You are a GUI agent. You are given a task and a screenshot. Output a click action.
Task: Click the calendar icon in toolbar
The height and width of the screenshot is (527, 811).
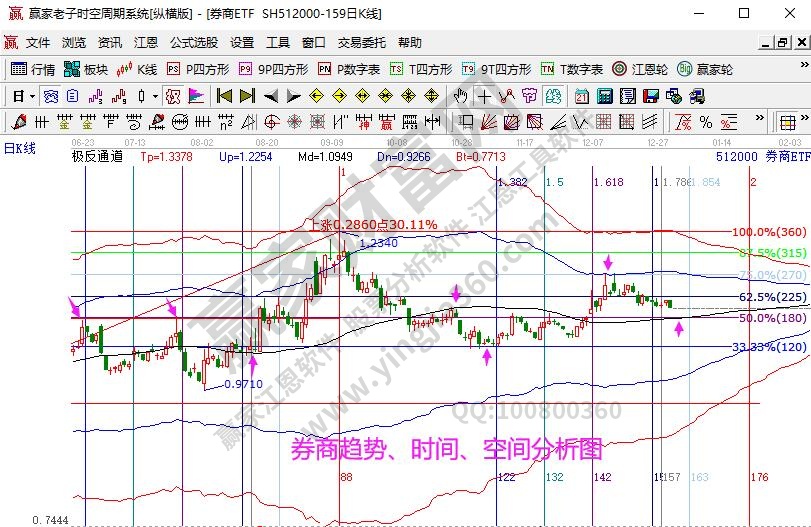coord(582,96)
